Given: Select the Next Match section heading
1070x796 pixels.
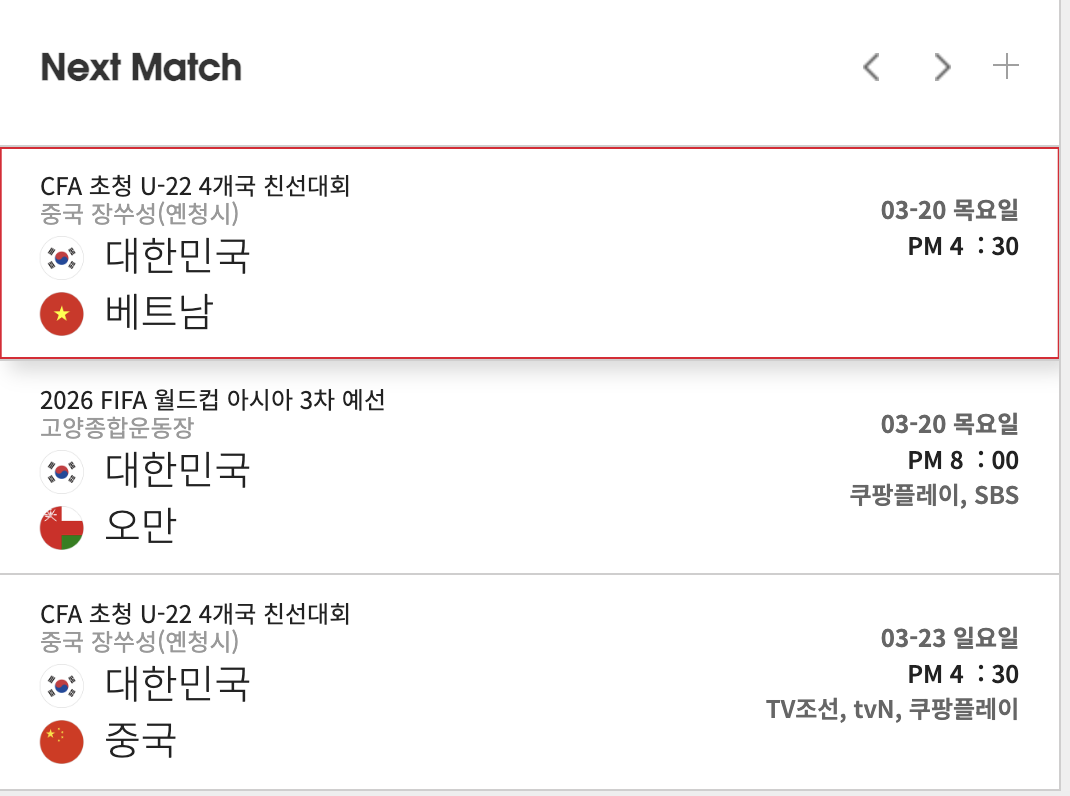Looking at the screenshot, I should 141,67.
